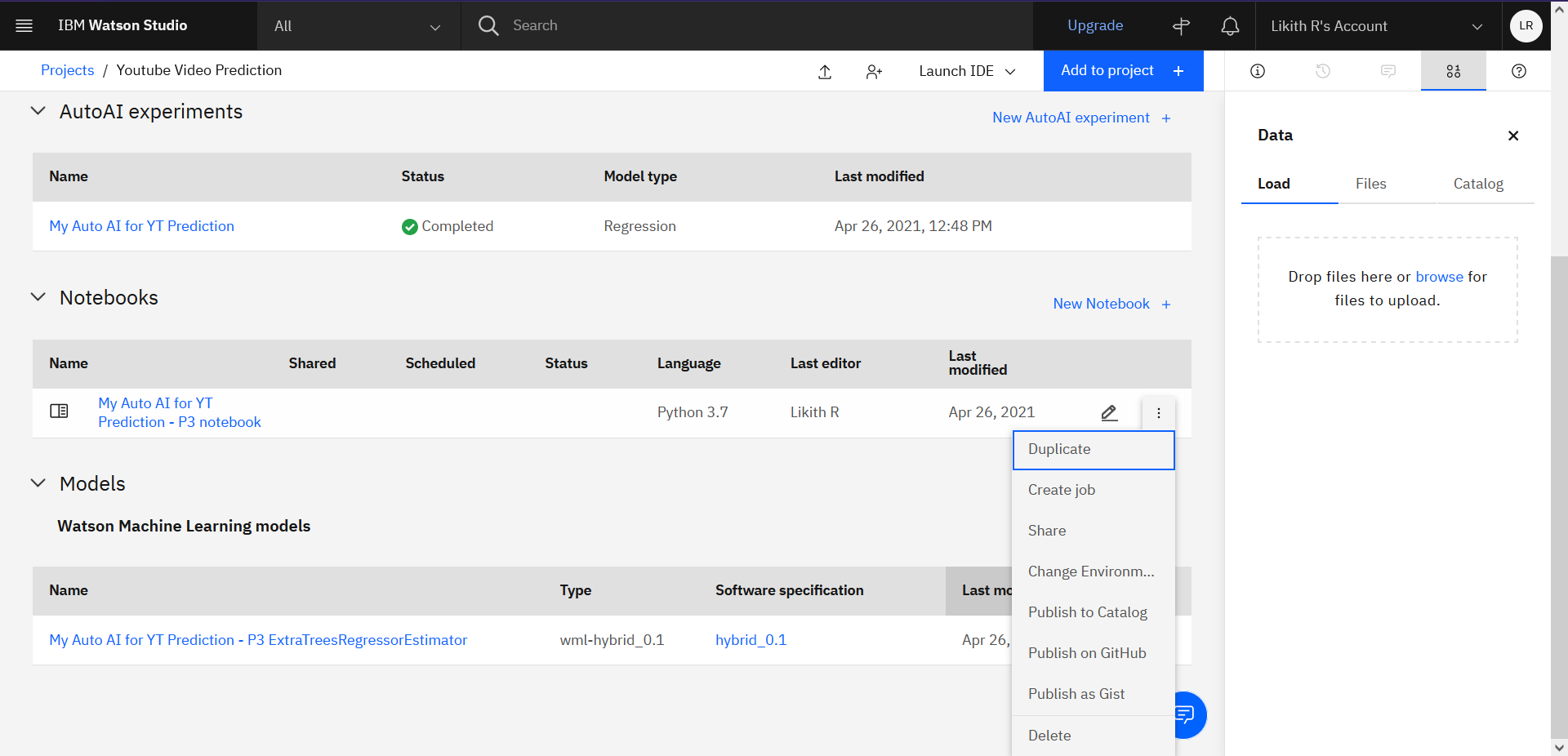Select Publish to Catalog
Image resolution: width=1568 pixels, height=756 pixels.
[x=1094, y=612]
